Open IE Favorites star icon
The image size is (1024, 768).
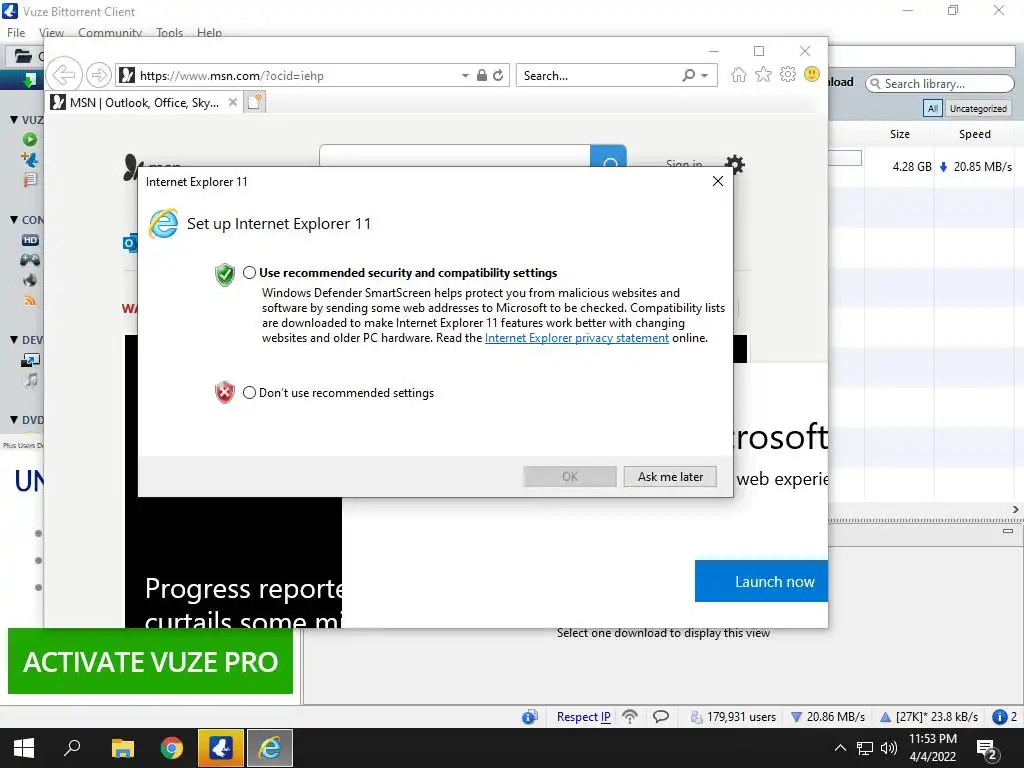coord(763,74)
